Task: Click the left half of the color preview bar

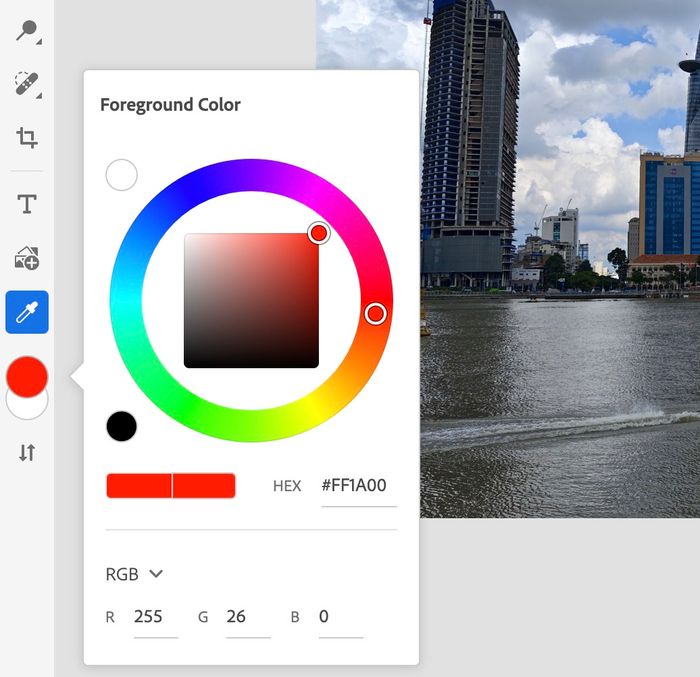Action: click(x=139, y=486)
